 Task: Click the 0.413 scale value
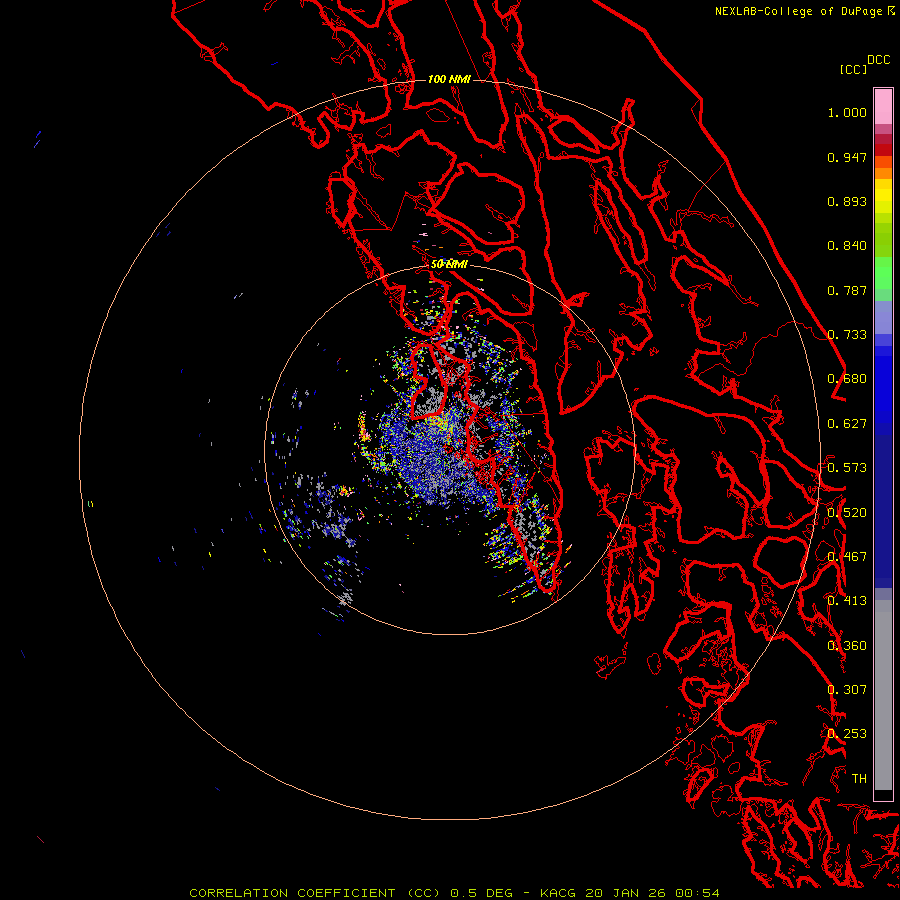pos(847,601)
